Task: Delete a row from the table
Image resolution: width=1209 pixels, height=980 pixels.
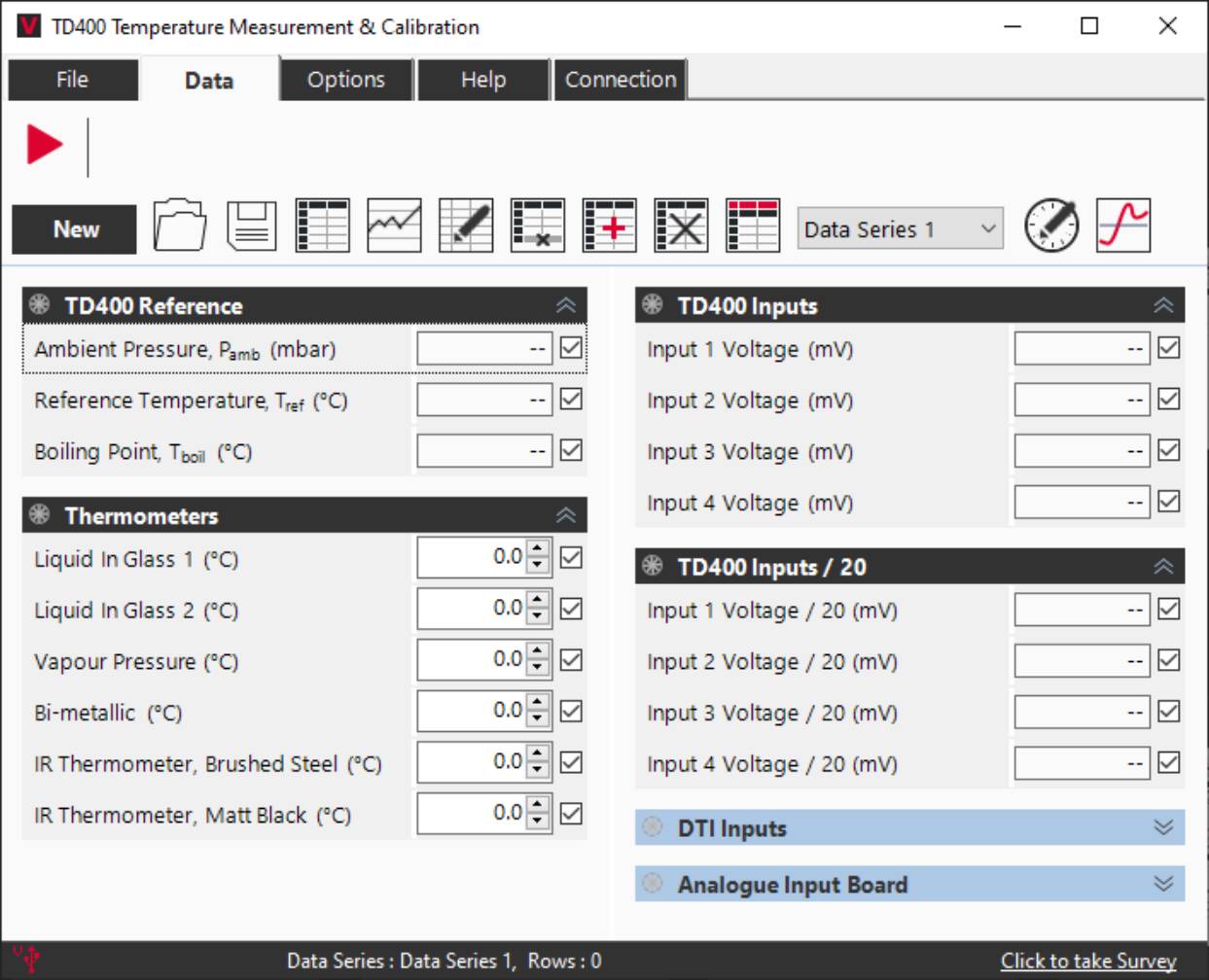Action: (x=539, y=226)
